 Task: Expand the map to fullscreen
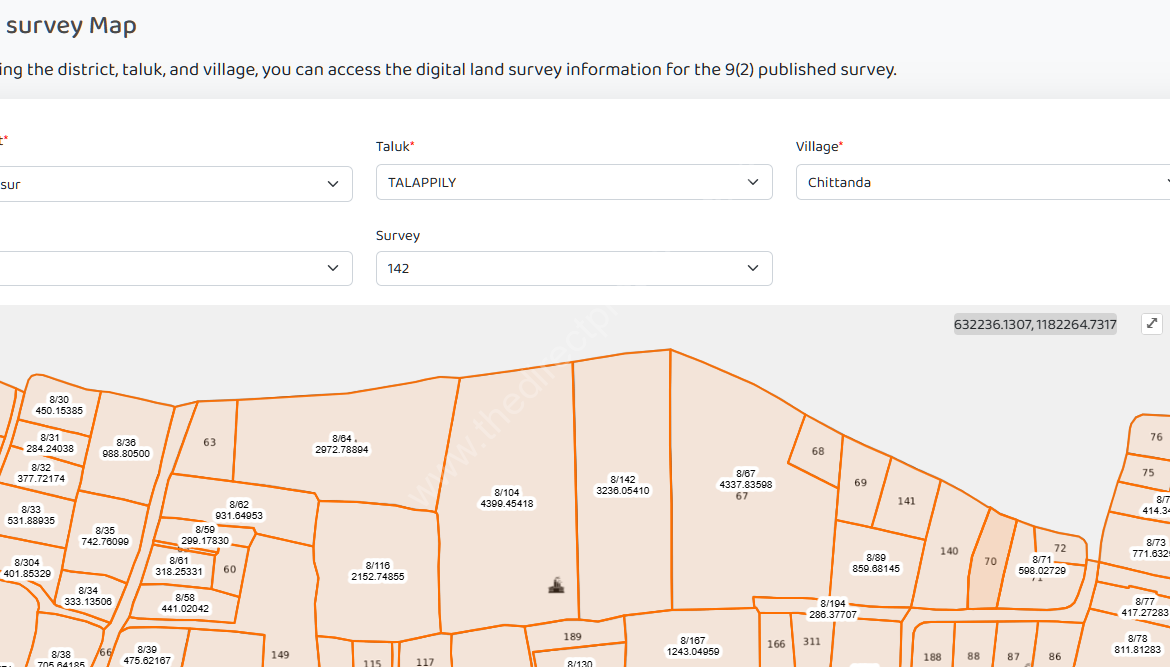pos(1152,323)
